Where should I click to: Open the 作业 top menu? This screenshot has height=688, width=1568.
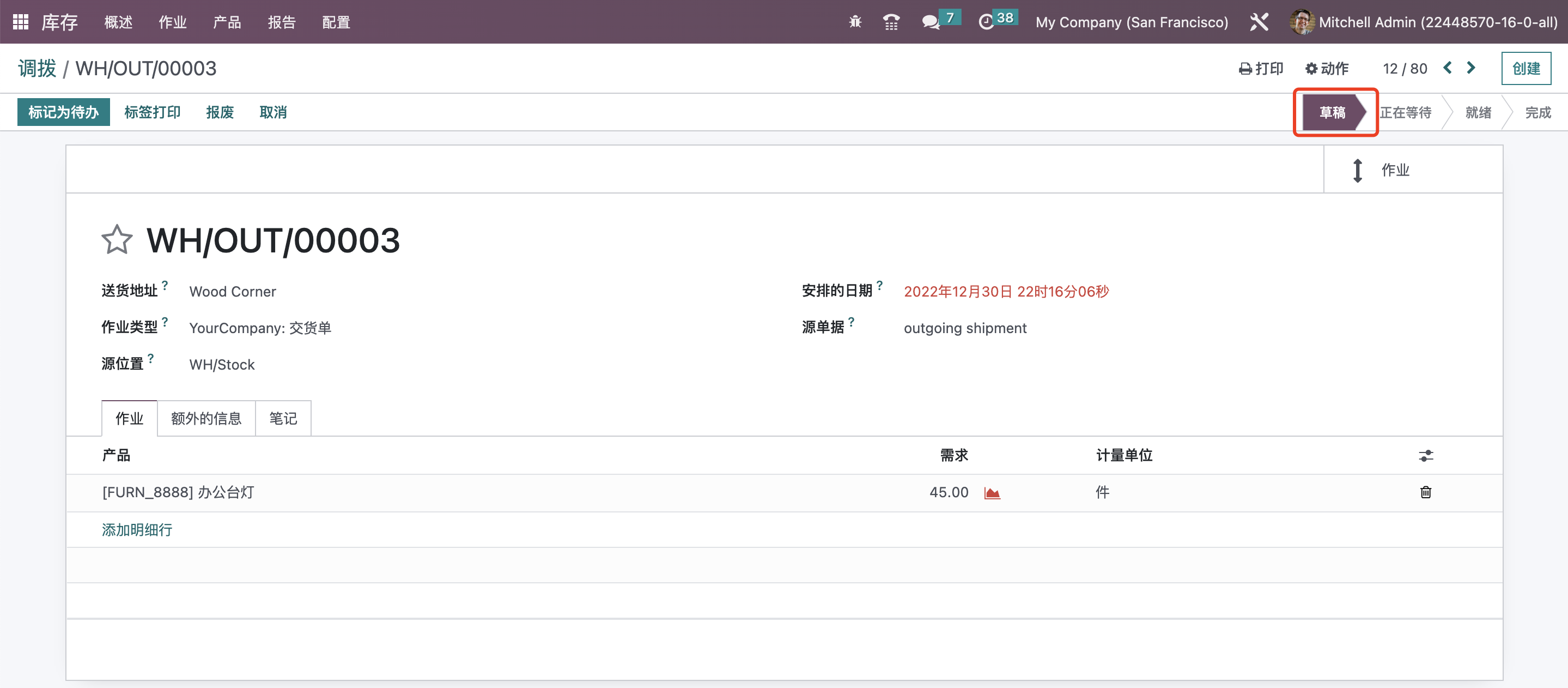point(172,22)
